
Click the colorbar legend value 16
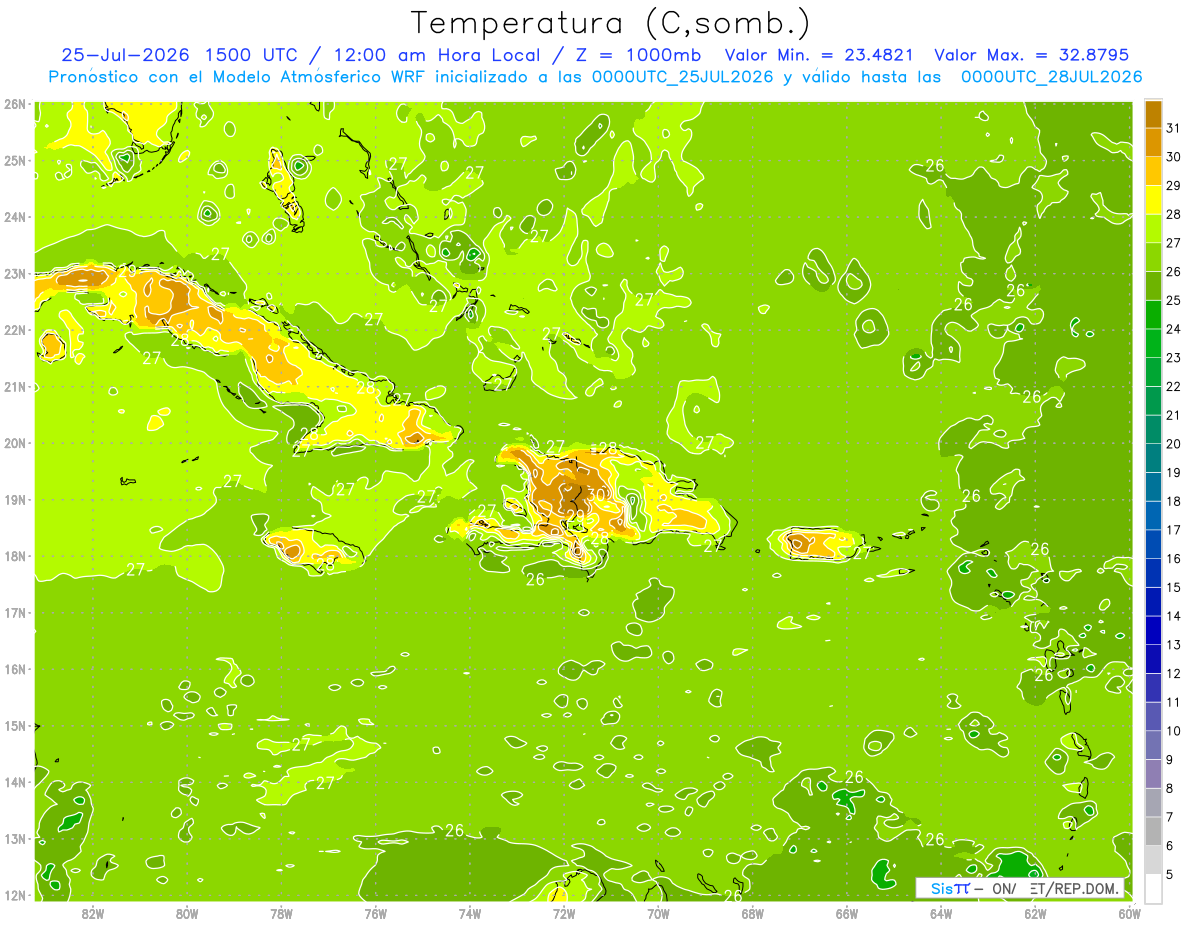(x=1173, y=558)
